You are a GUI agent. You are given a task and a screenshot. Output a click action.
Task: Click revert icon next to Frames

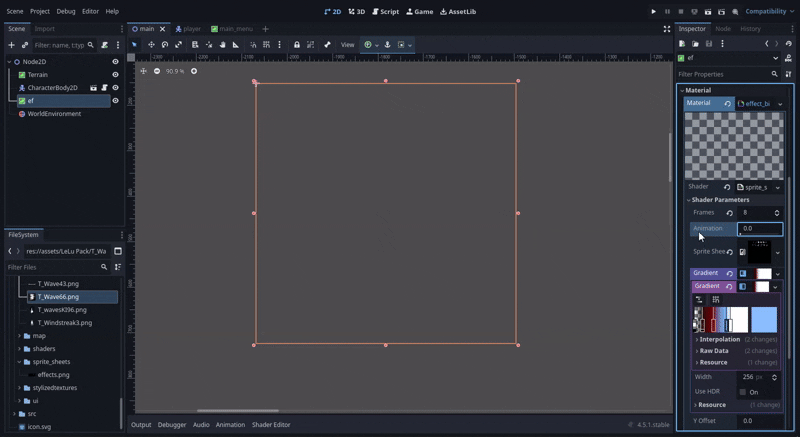click(729, 213)
